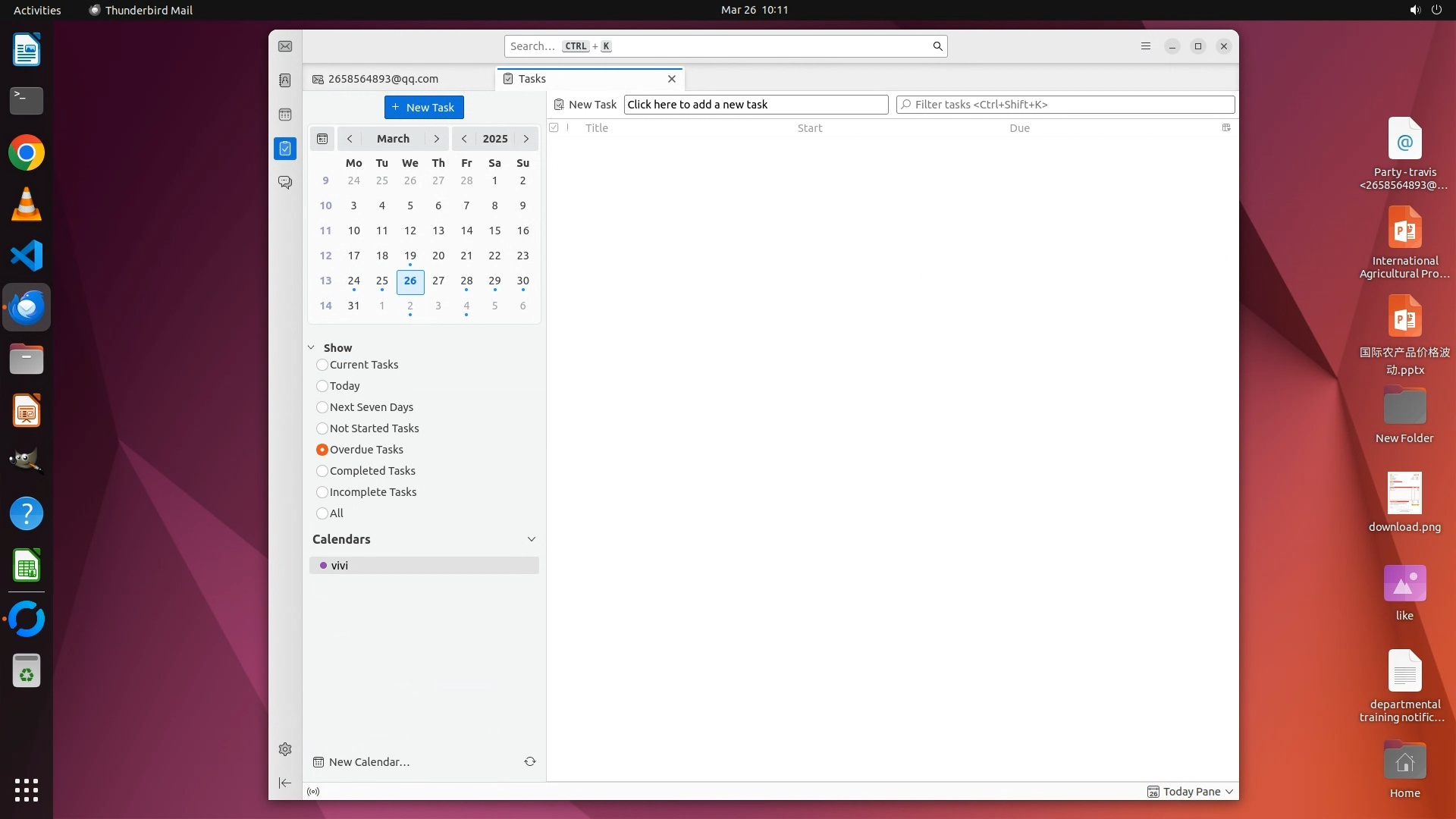Click the vivi calendar color dot
This screenshot has height=819, width=1456.
(324, 566)
